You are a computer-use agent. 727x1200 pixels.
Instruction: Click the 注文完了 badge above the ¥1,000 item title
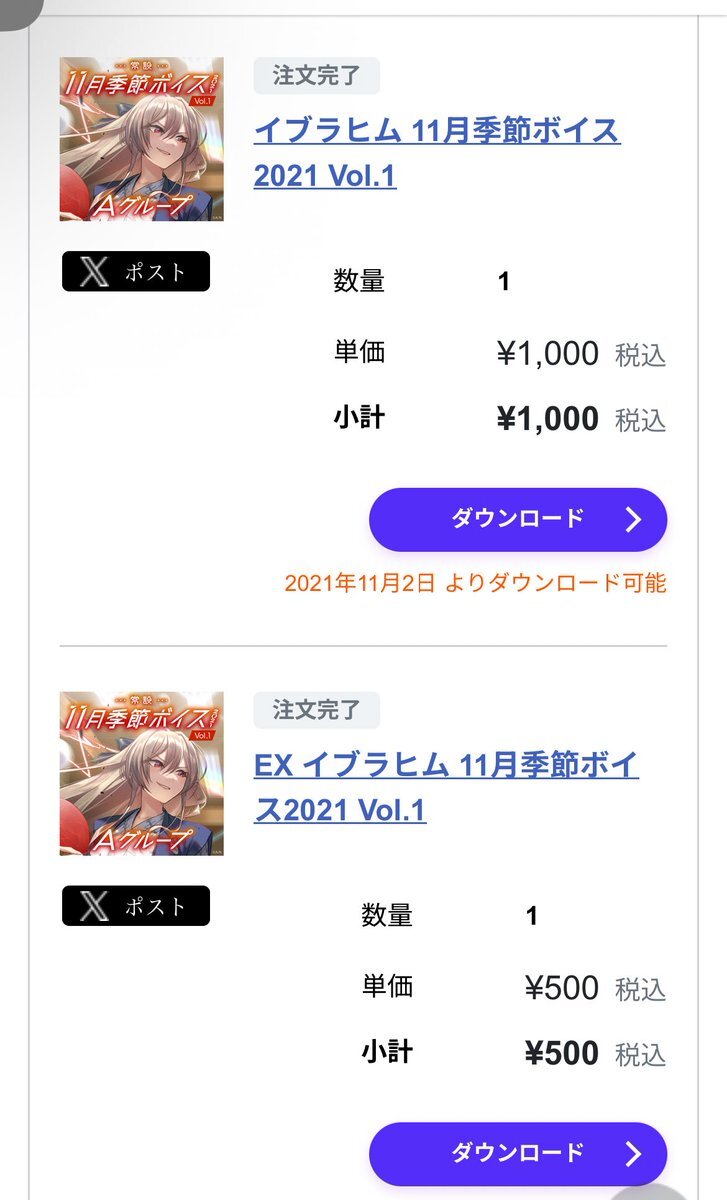click(316, 76)
